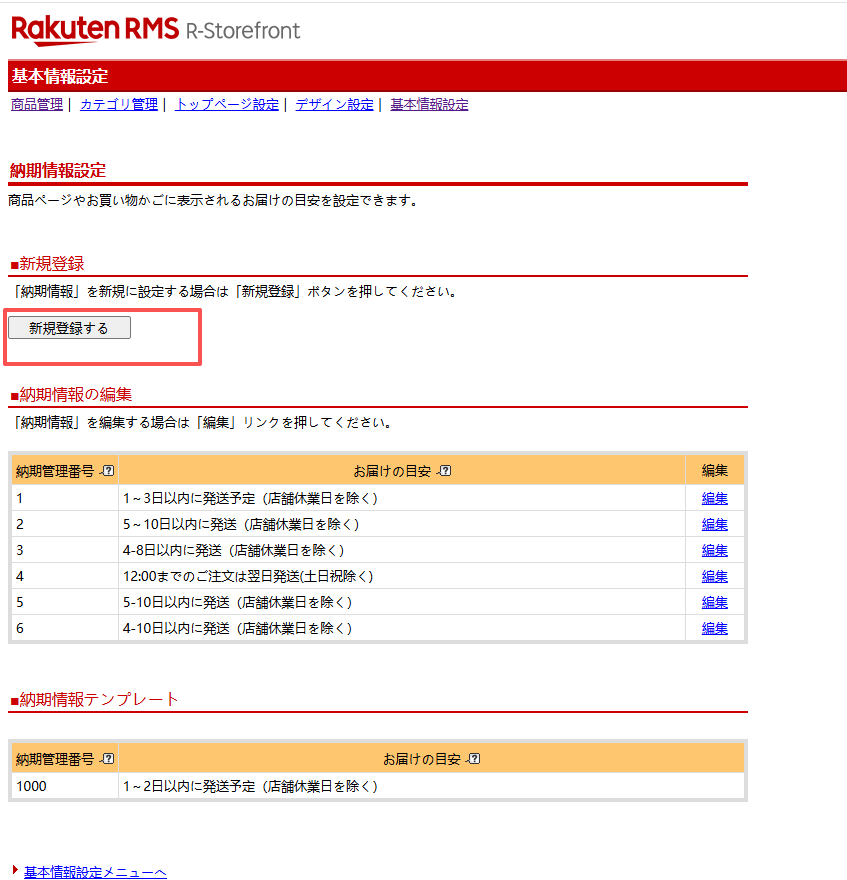Edit the 4-10日以内に発送 row
This screenshot has width=847, height=880.
click(715, 628)
